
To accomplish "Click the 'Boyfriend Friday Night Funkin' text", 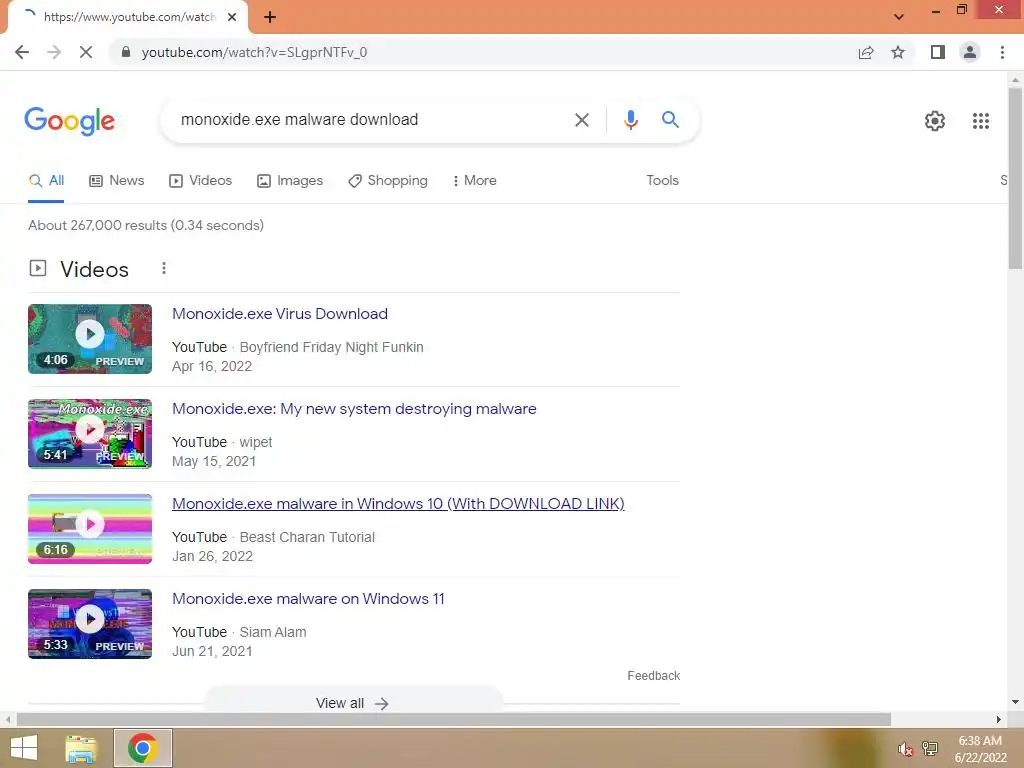I will 331,347.
